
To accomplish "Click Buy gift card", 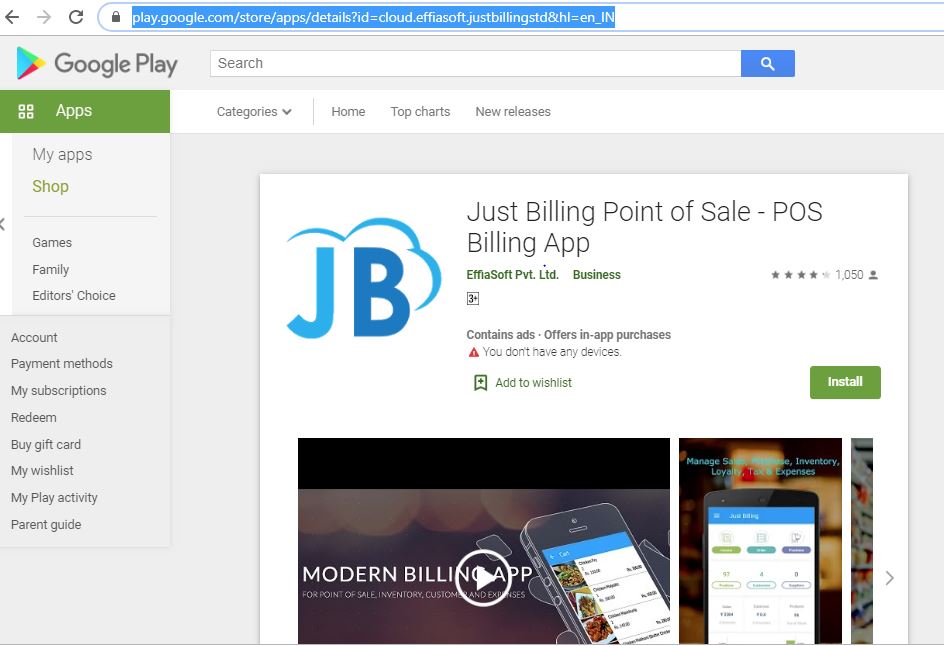I will [x=46, y=445].
